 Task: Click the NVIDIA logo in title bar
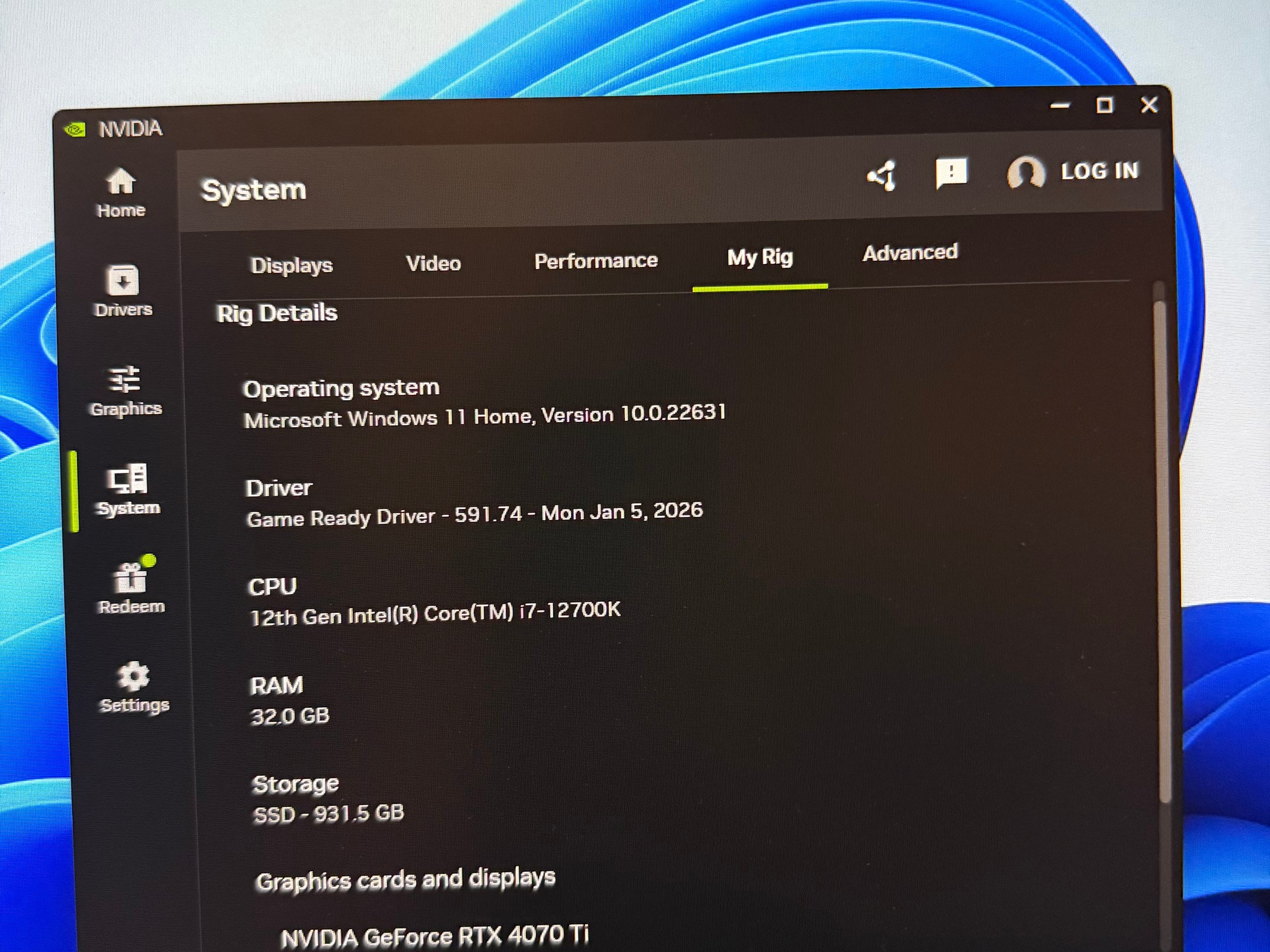75,130
